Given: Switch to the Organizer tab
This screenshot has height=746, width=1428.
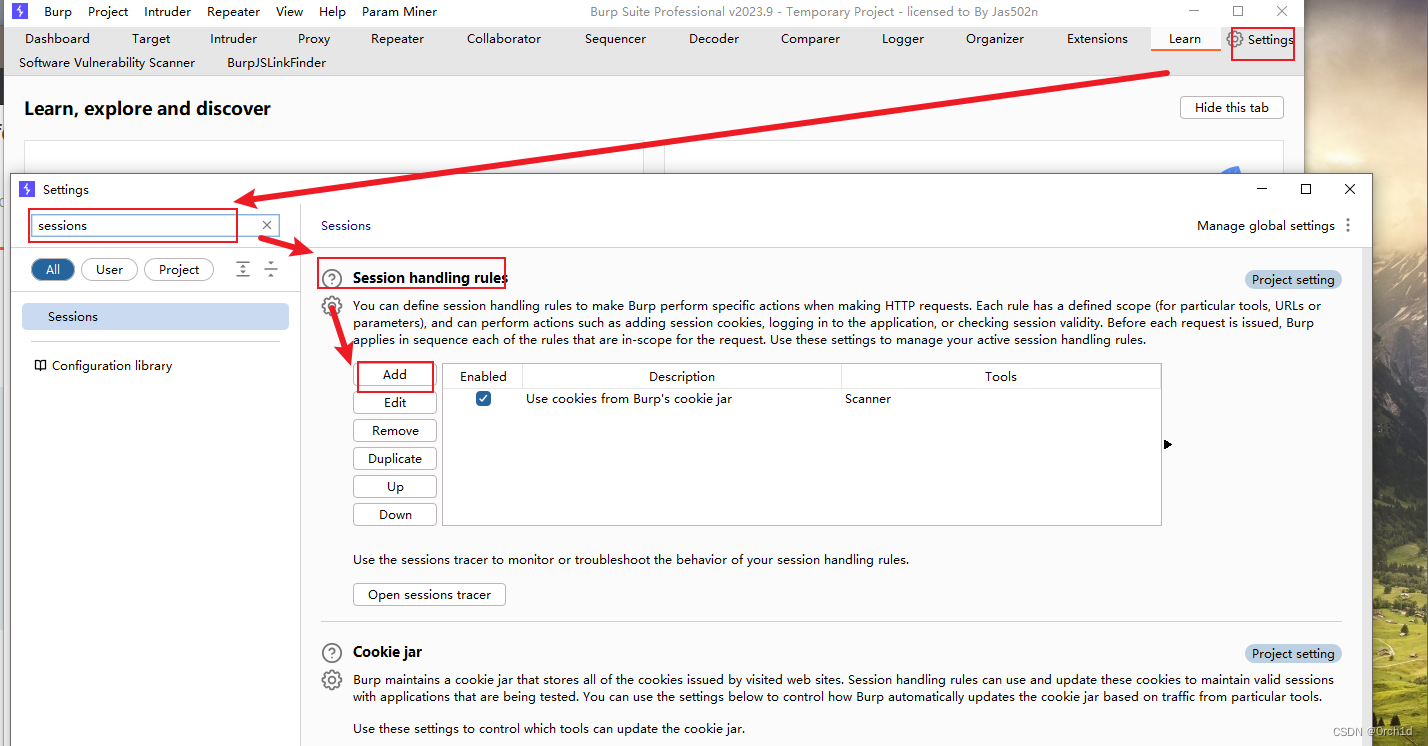Looking at the screenshot, I should (995, 39).
